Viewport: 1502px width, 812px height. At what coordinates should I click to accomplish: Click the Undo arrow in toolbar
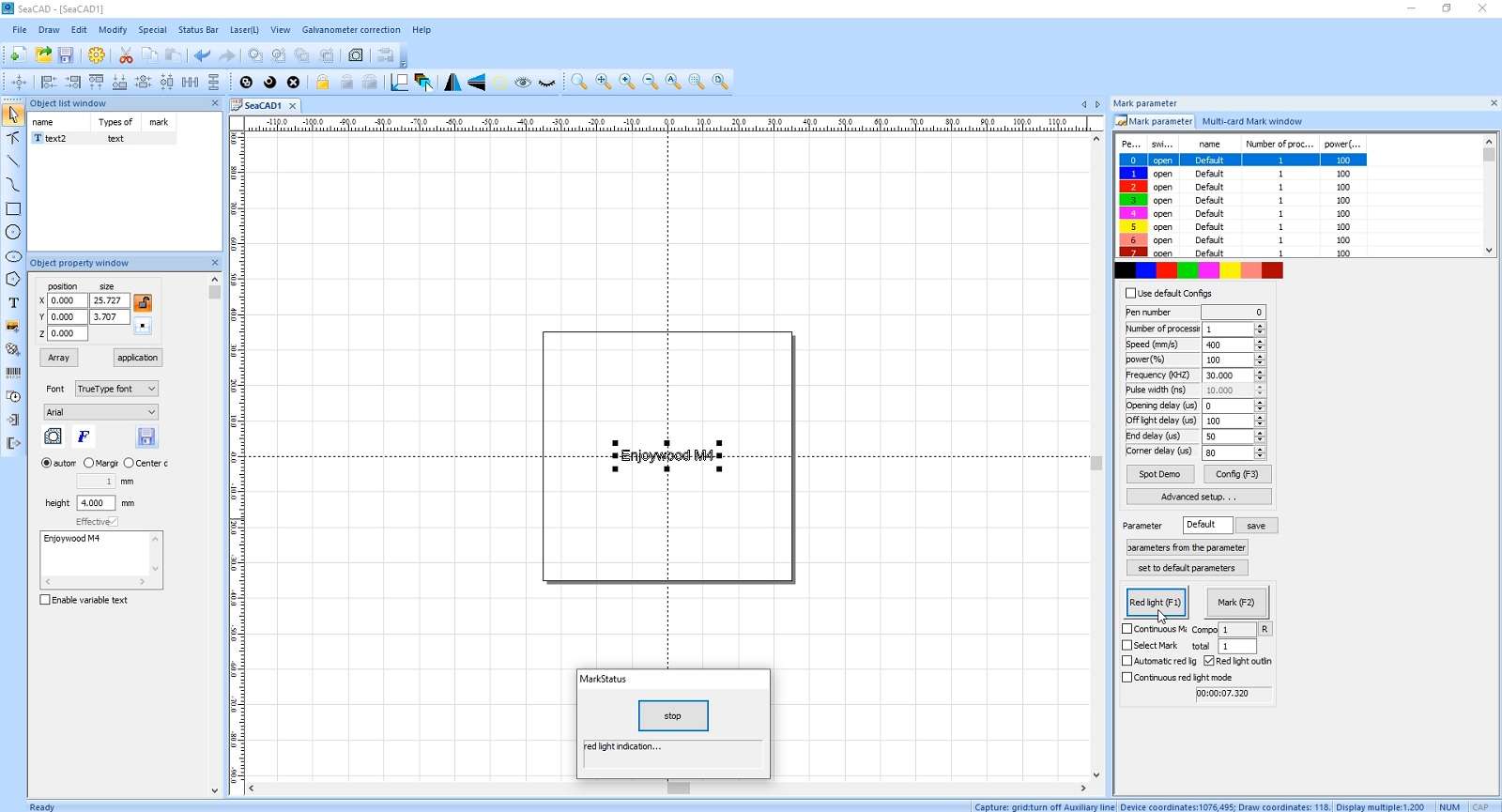pos(202,55)
